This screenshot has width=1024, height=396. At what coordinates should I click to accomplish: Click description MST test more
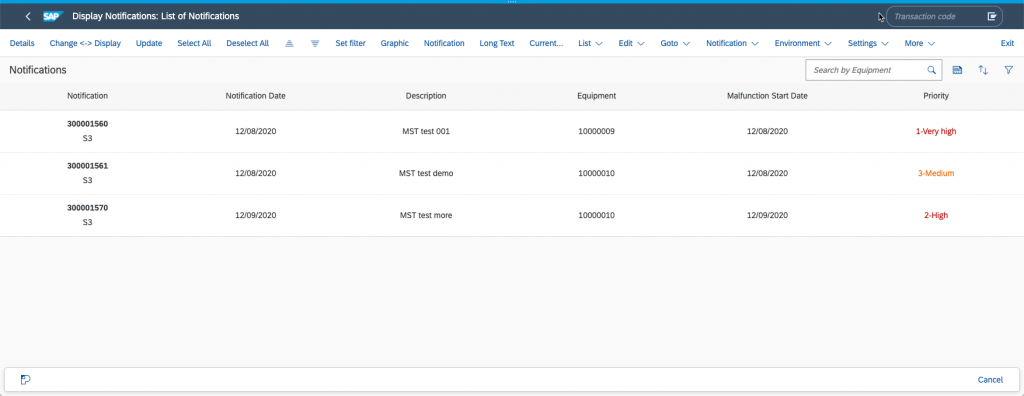[x=426, y=215]
